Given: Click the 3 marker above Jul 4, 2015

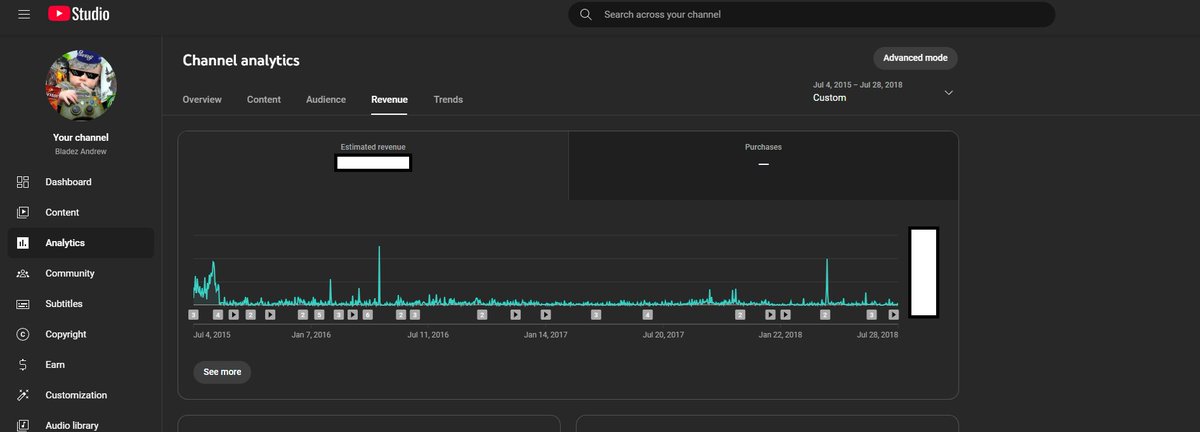Looking at the screenshot, I should point(194,314).
